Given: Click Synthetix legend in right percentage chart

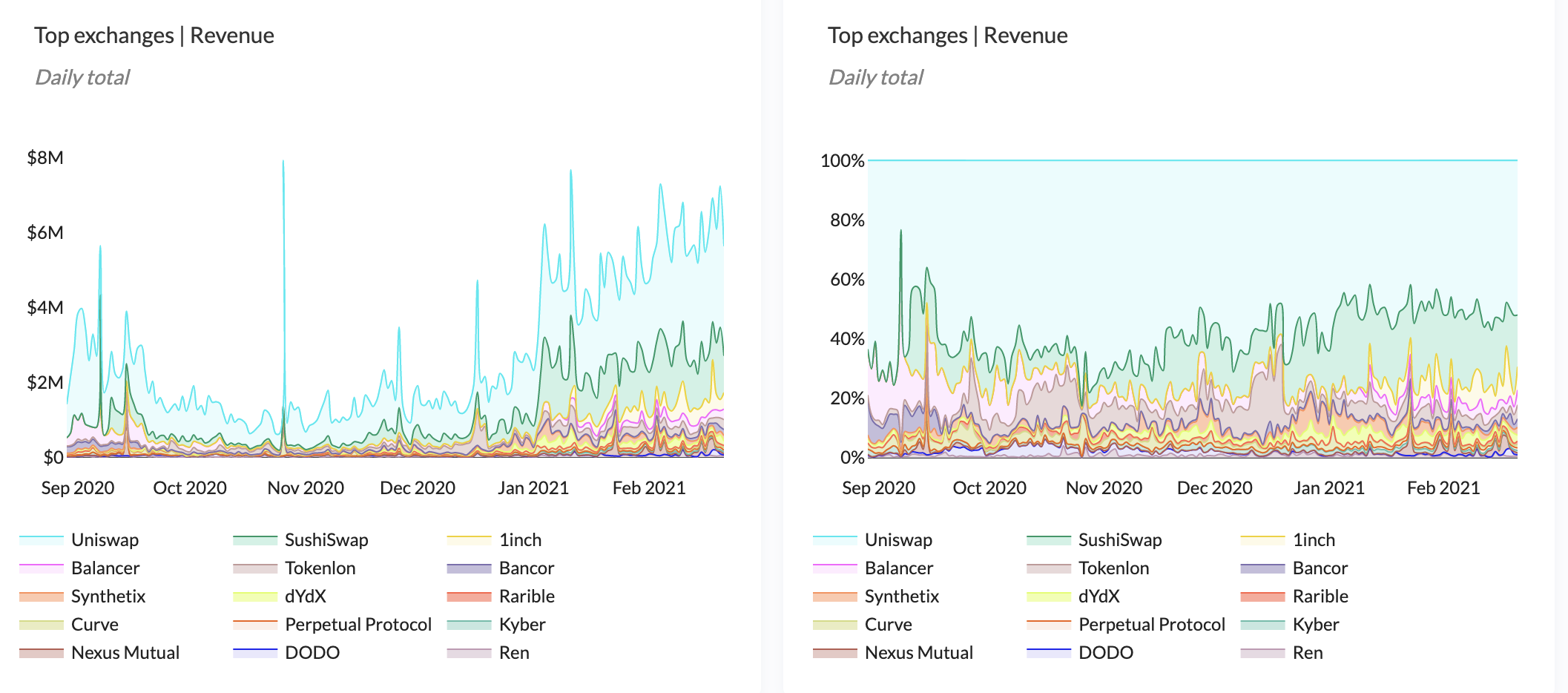Looking at the screenshot, I should pyautogui.click(x=876, y=597).
